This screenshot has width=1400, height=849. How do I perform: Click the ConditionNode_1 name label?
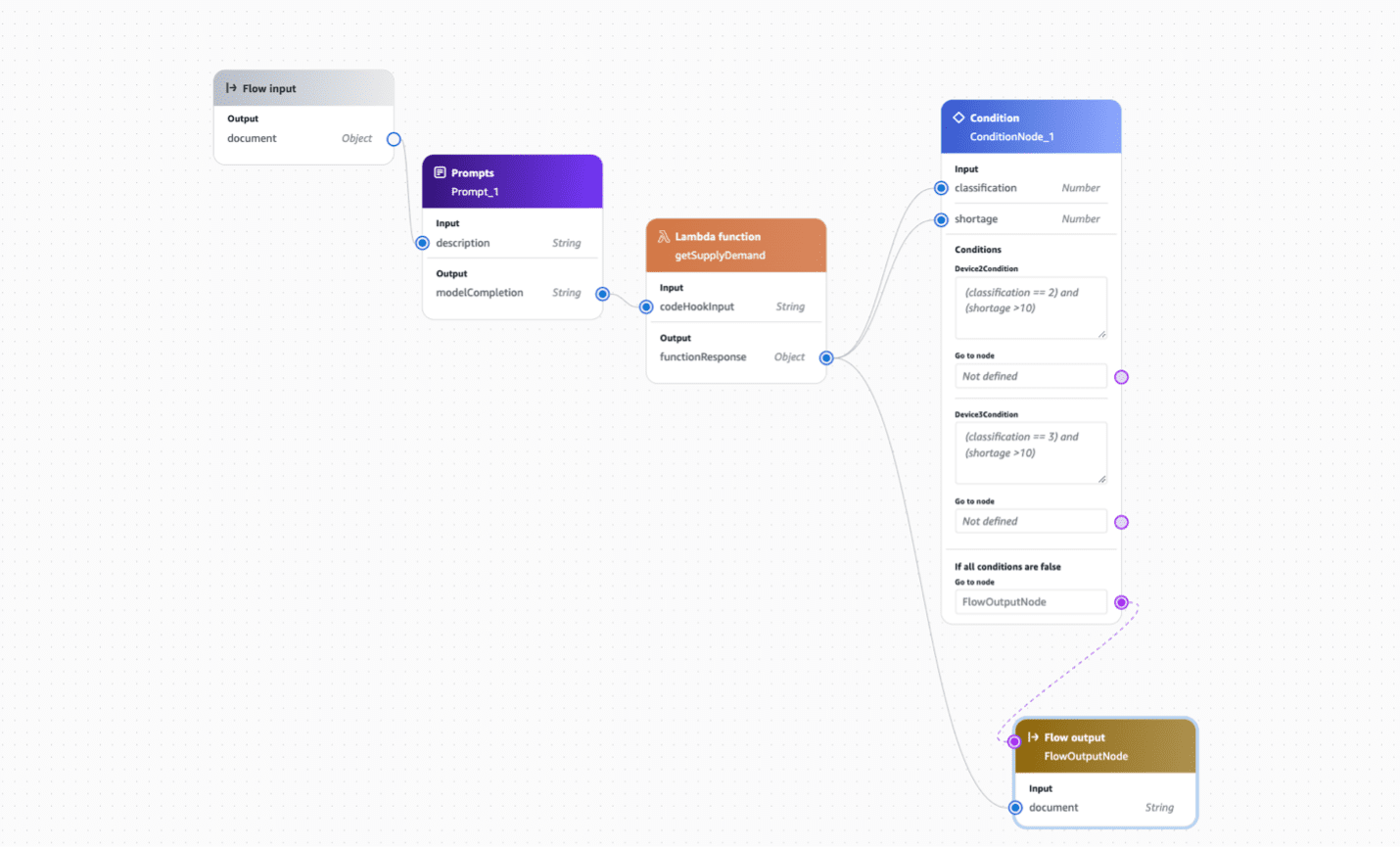coord(1011,137)
